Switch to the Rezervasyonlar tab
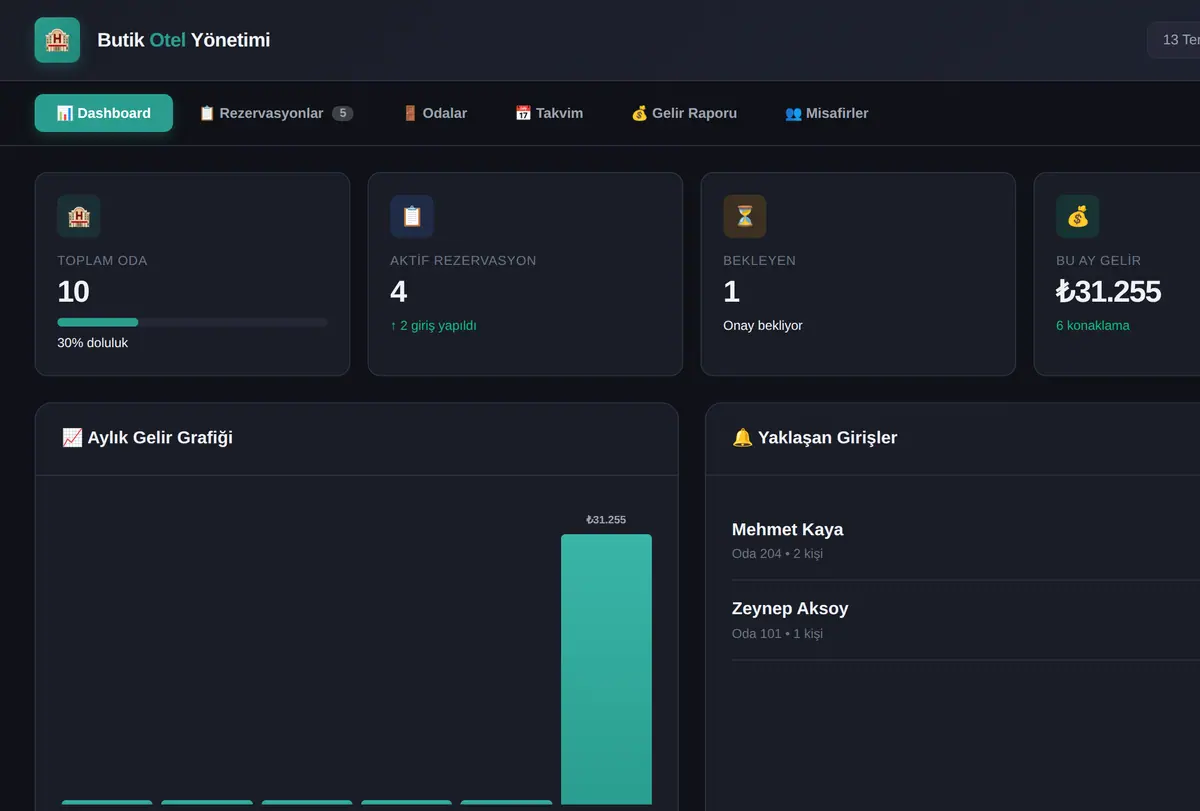1200x811 pixels. tap(276, 113)
